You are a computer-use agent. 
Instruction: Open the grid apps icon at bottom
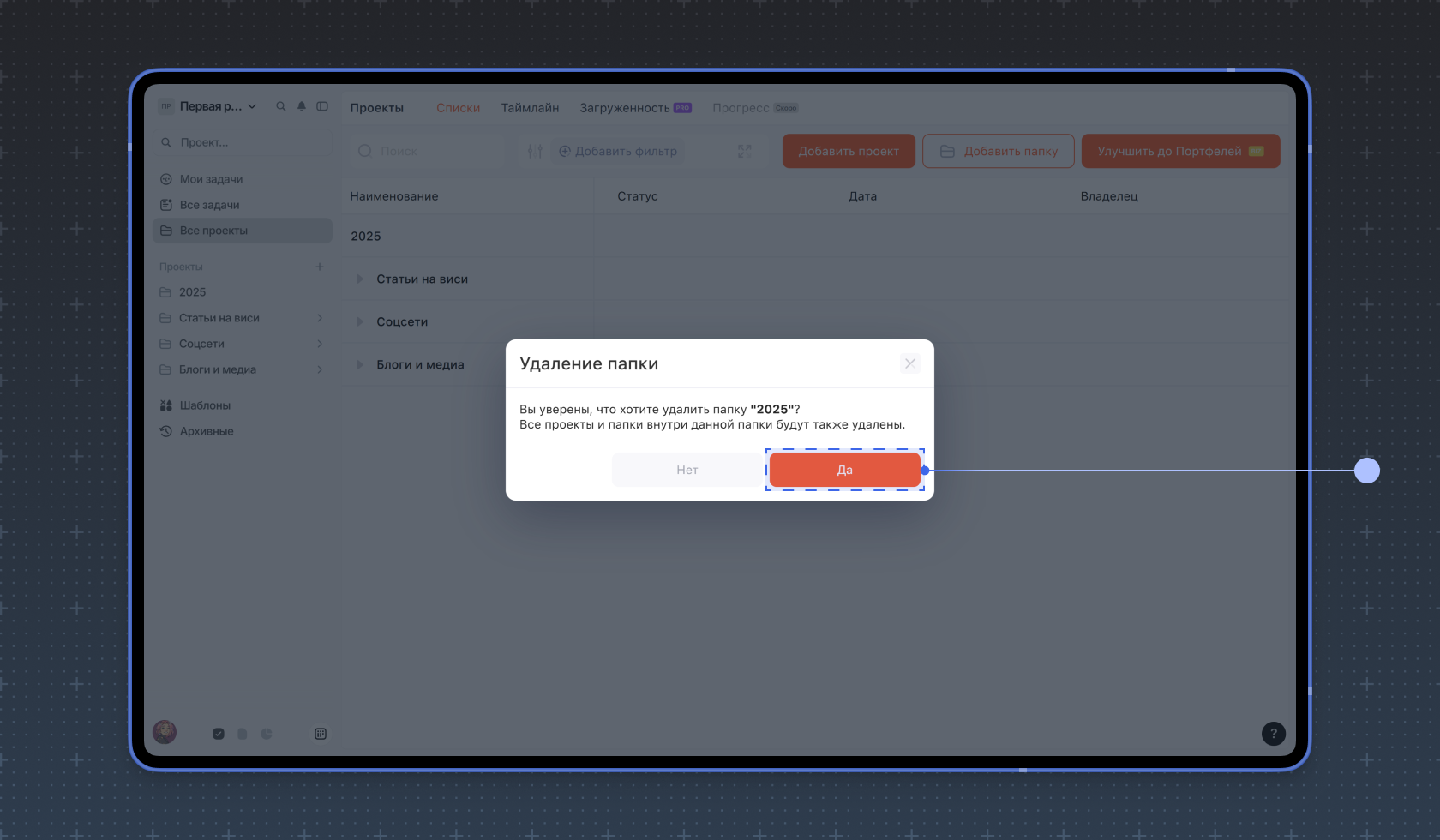[x=321, y=734]
